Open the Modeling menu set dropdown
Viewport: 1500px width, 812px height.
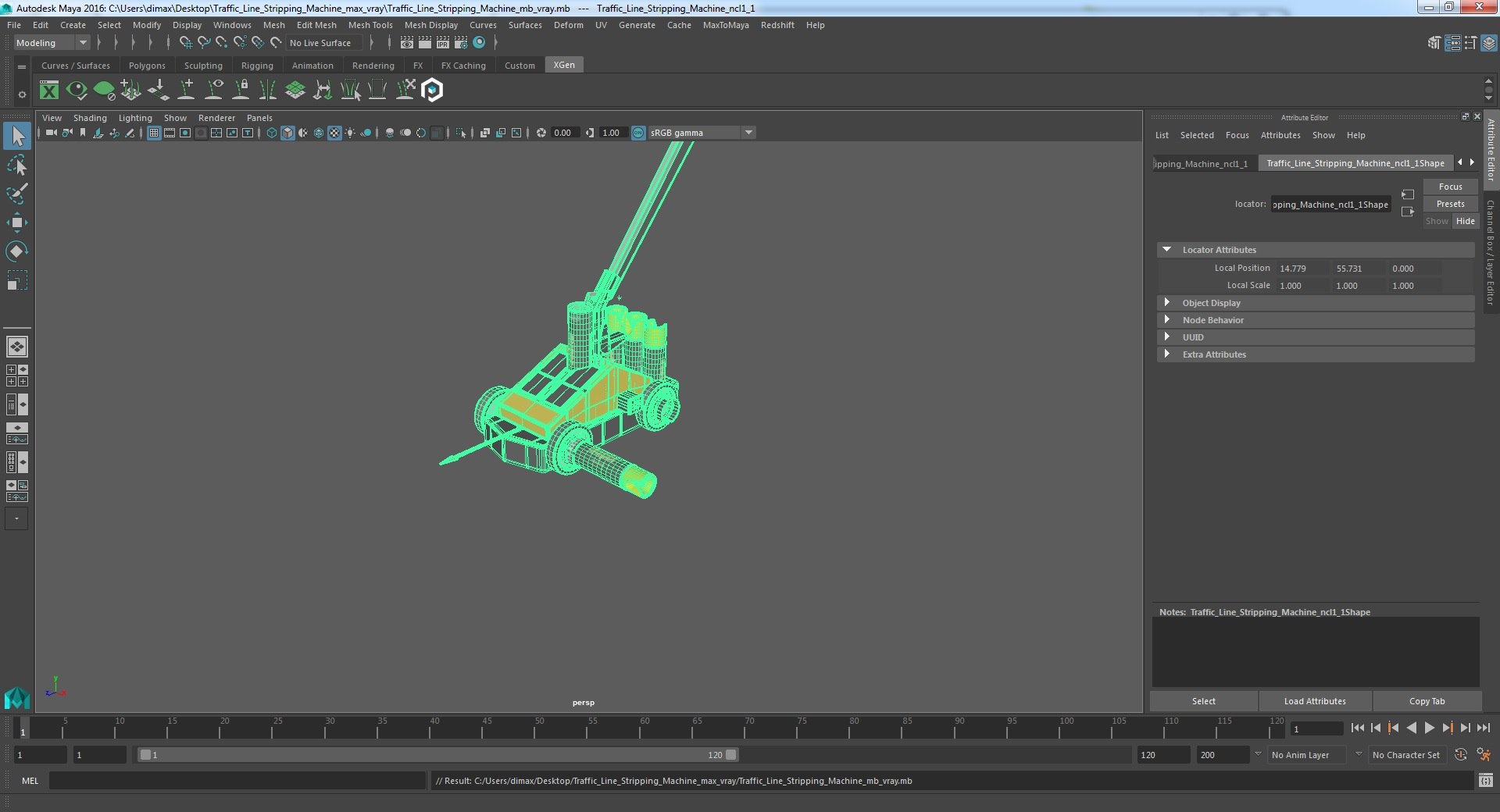pyautogui.click(x=52, y=43)
